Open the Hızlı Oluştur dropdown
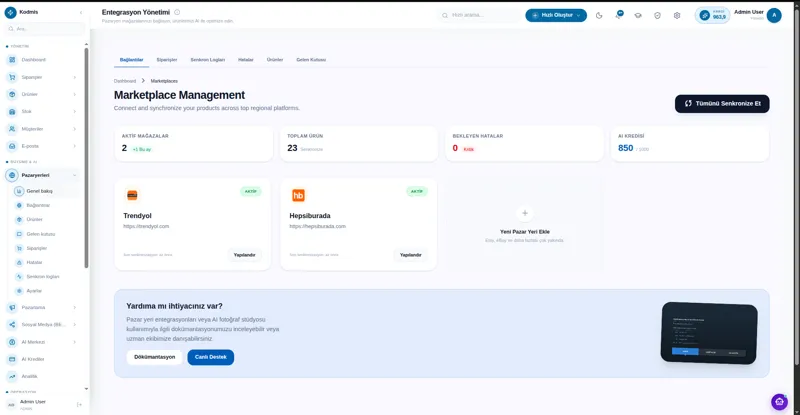 click(556, 15)
